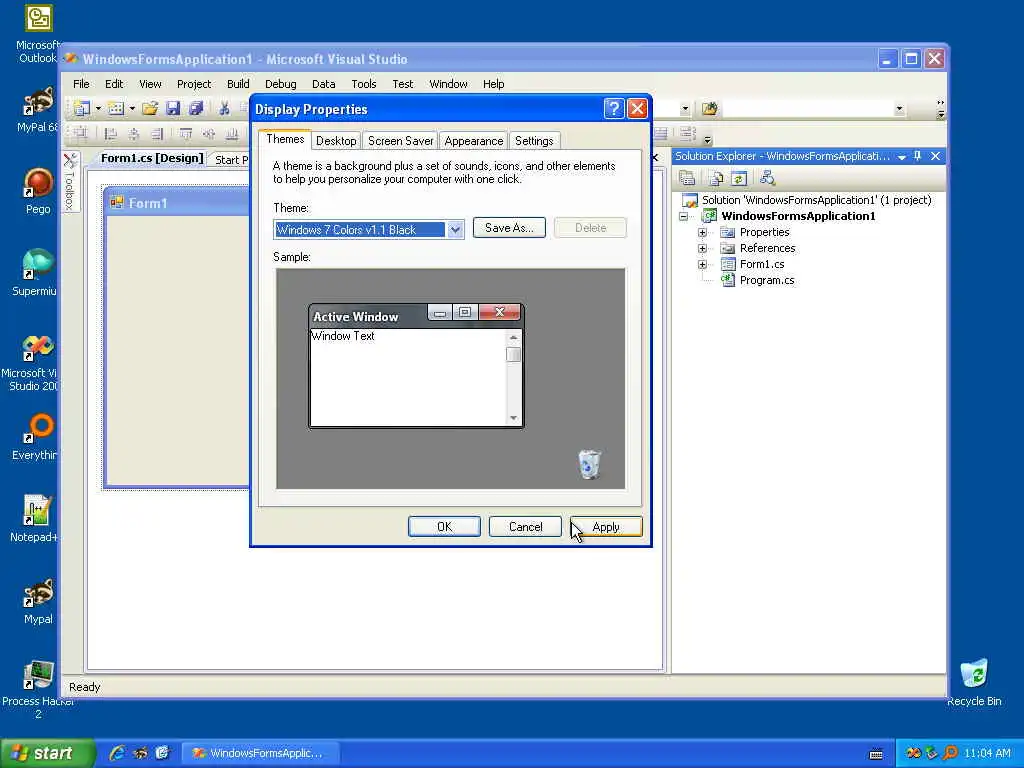Click sample Active Window scrollbar thumb
Image resolution: width=1024 pixels, height=768 pixels.
point(513,354)
